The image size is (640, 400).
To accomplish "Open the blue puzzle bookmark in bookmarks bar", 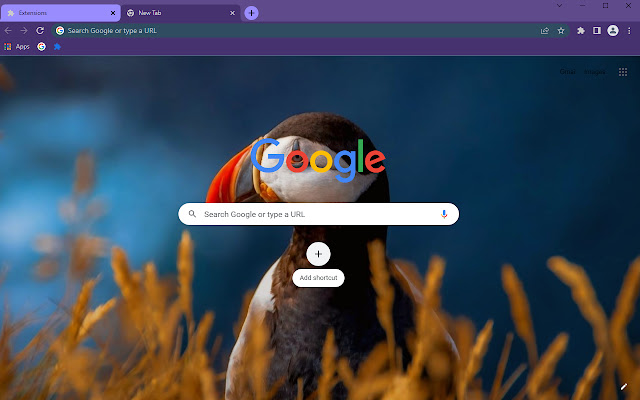I will [x=58, y=47].
